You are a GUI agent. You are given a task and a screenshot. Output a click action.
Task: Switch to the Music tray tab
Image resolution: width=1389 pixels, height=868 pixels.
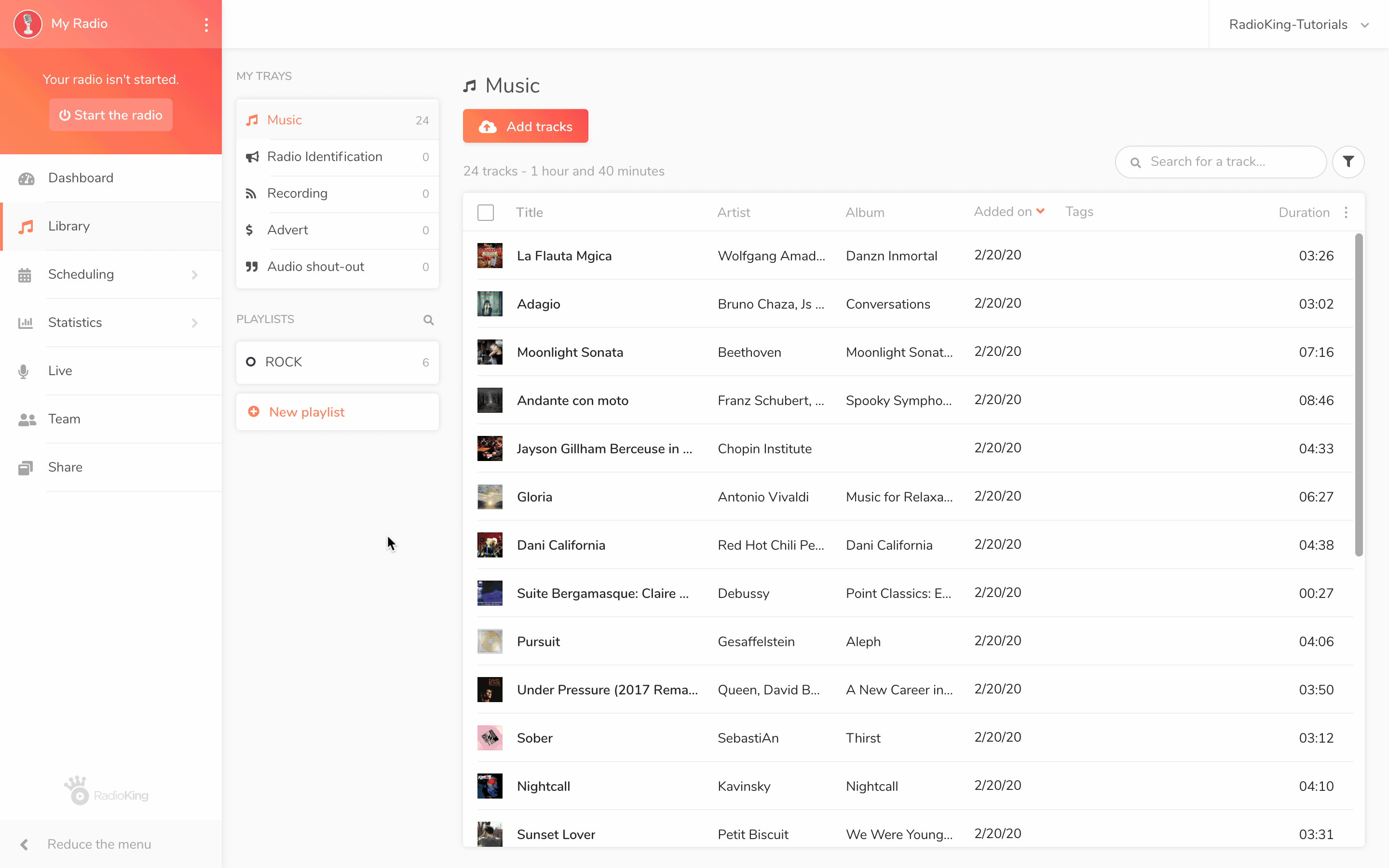coord(284,120)
